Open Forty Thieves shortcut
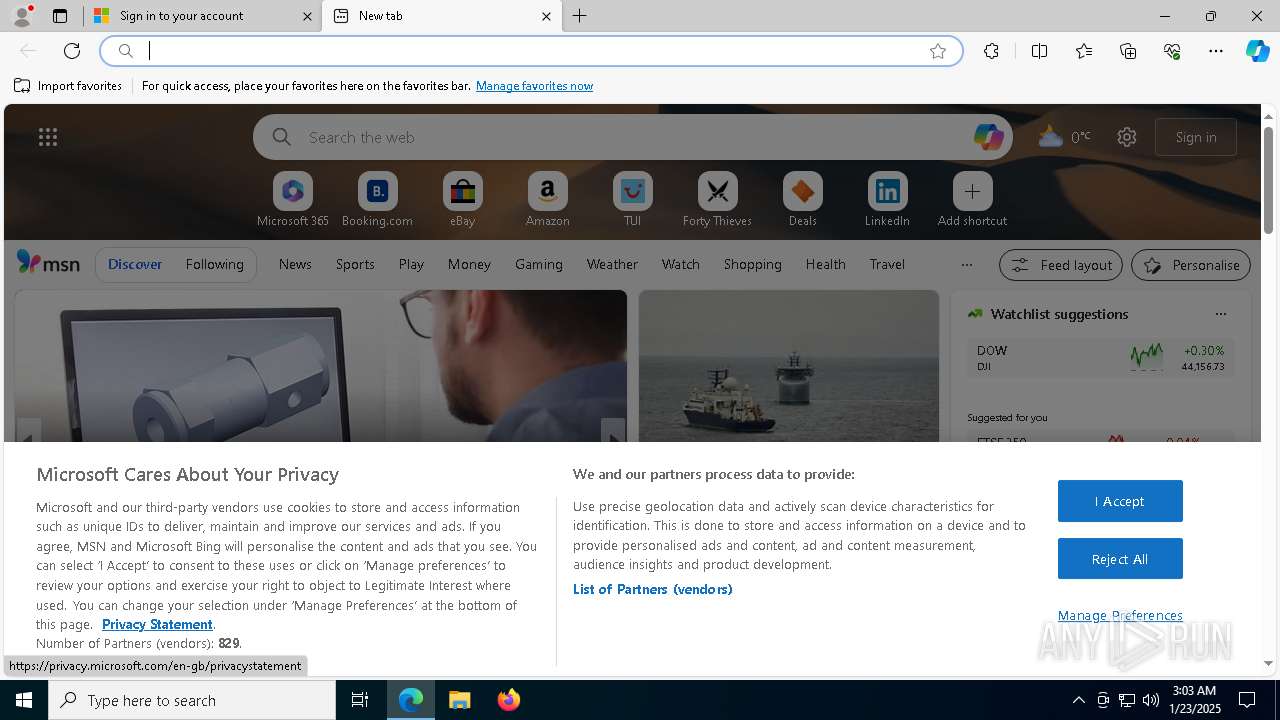Viewport: 1280px width, 720px height. 717,199
